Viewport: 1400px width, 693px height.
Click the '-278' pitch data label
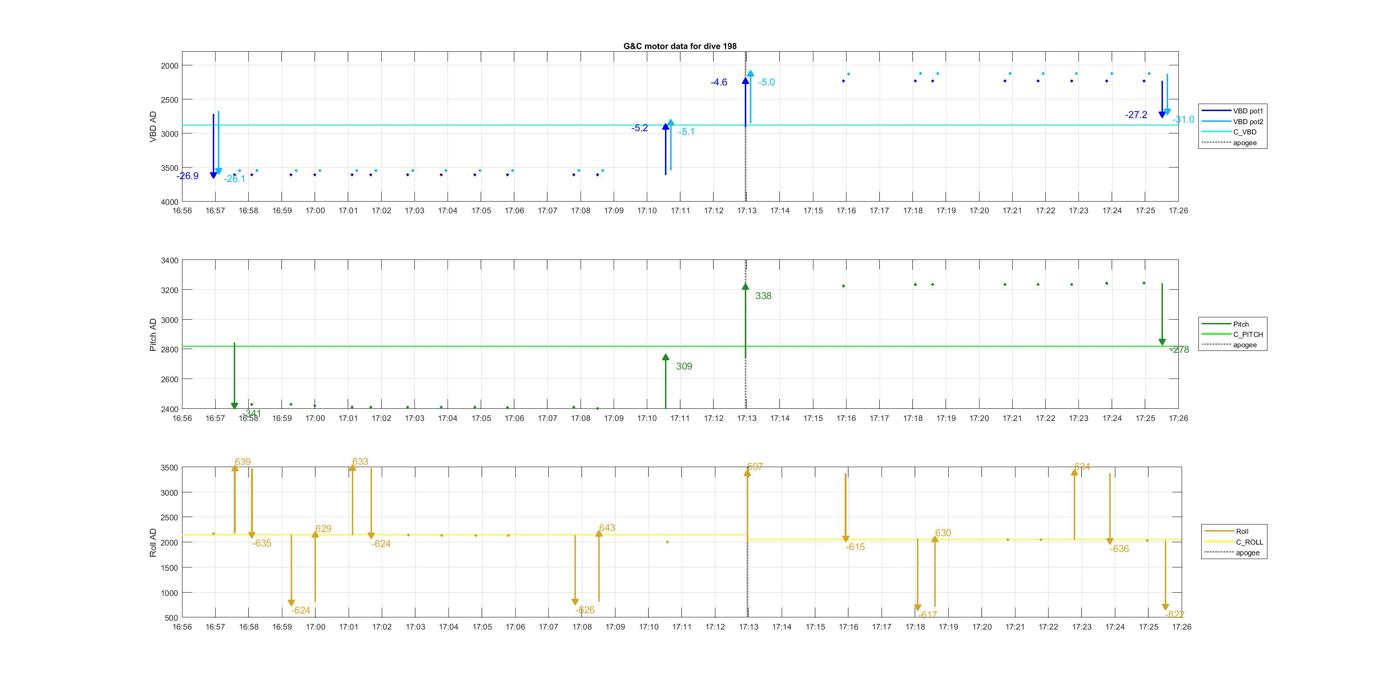[x=1179, y=350]
